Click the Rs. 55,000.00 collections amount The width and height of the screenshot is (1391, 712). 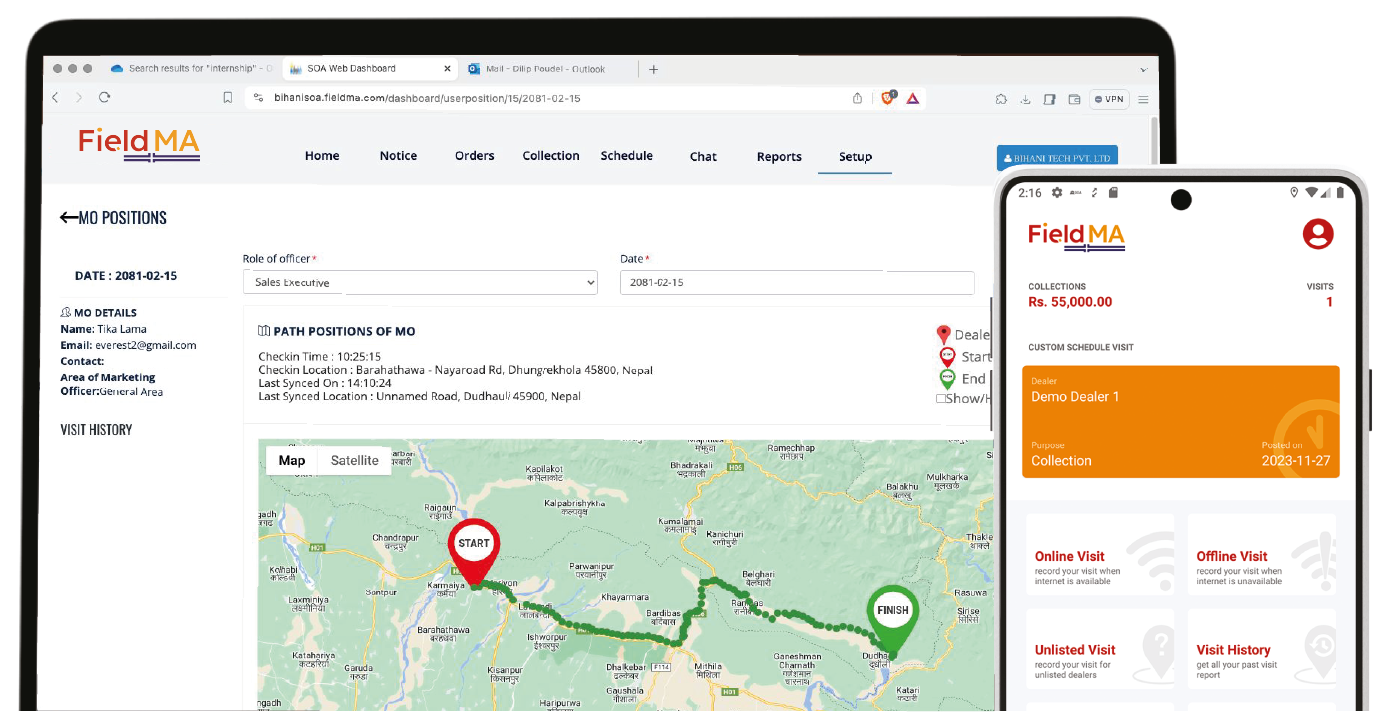pos(1070,302)
